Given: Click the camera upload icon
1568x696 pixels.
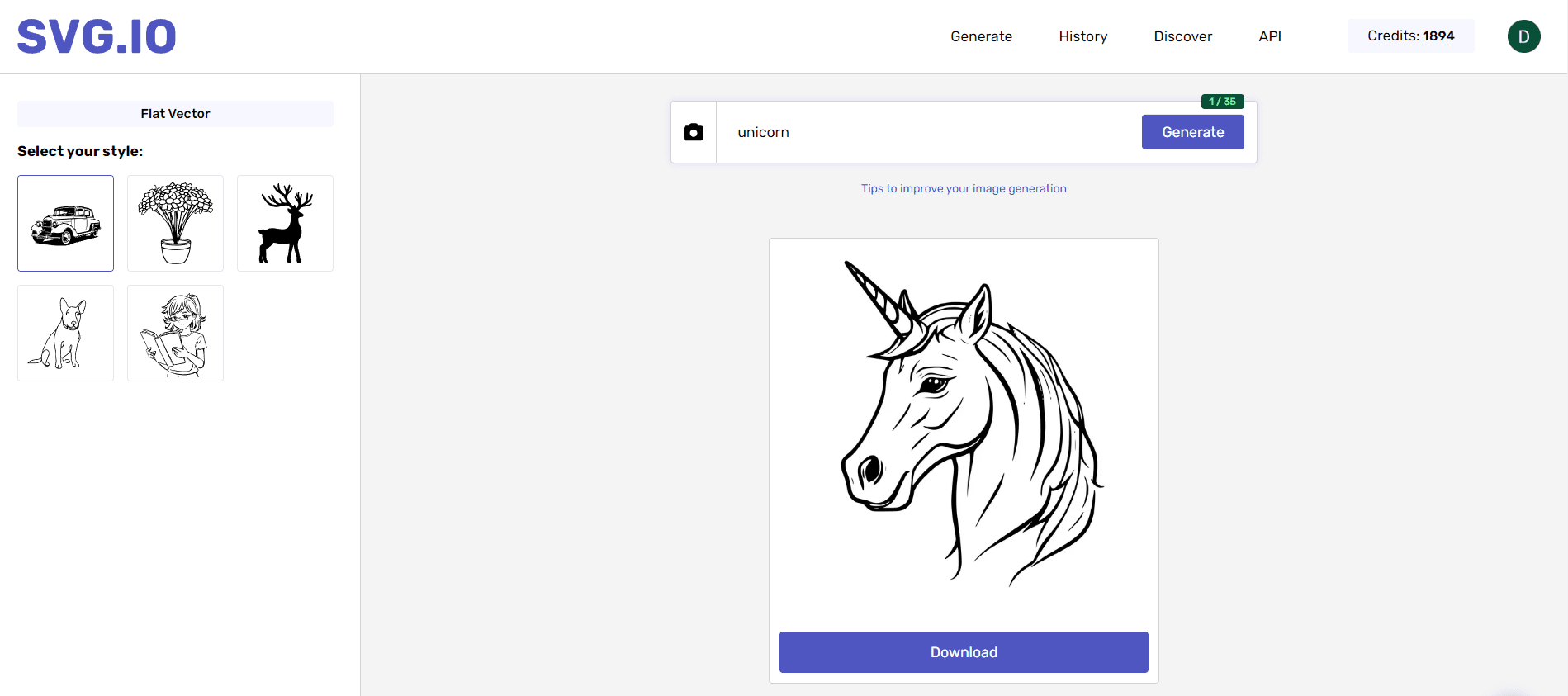Looking at the screenshot, I should (694, 132).
